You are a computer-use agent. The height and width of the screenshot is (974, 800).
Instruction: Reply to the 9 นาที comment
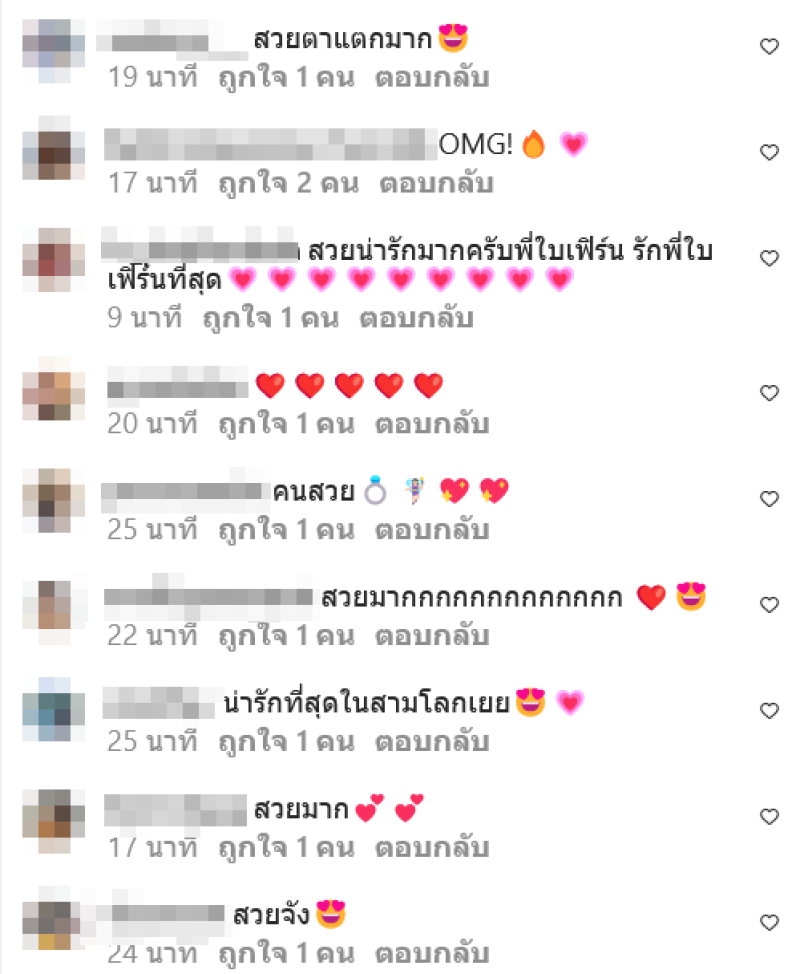point(417,318)
